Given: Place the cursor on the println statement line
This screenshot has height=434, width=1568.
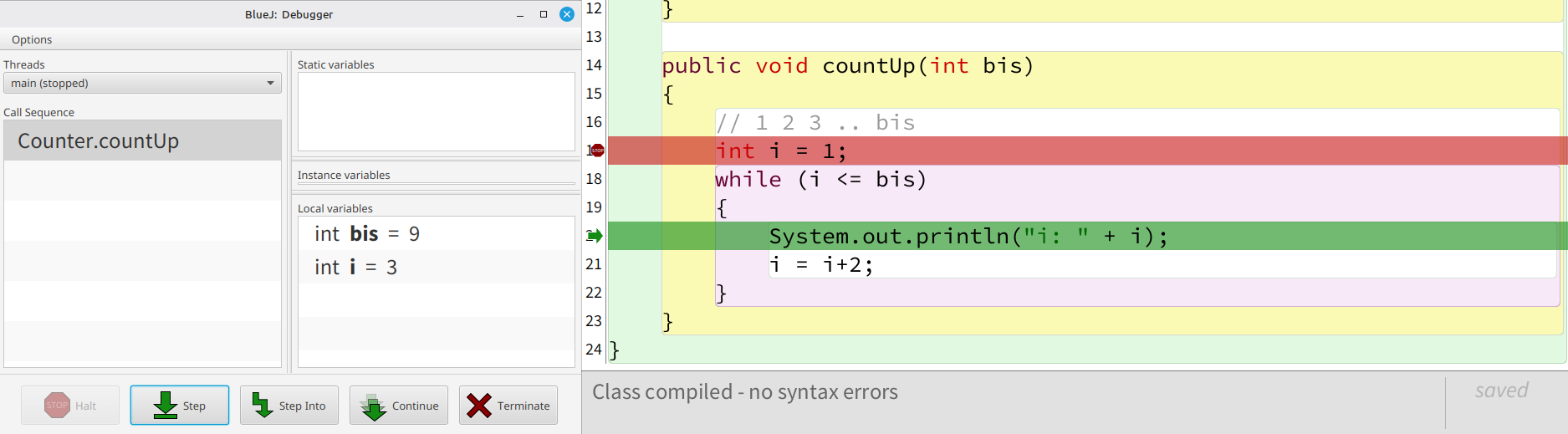Looking at the screenshot, I should 967,237.
